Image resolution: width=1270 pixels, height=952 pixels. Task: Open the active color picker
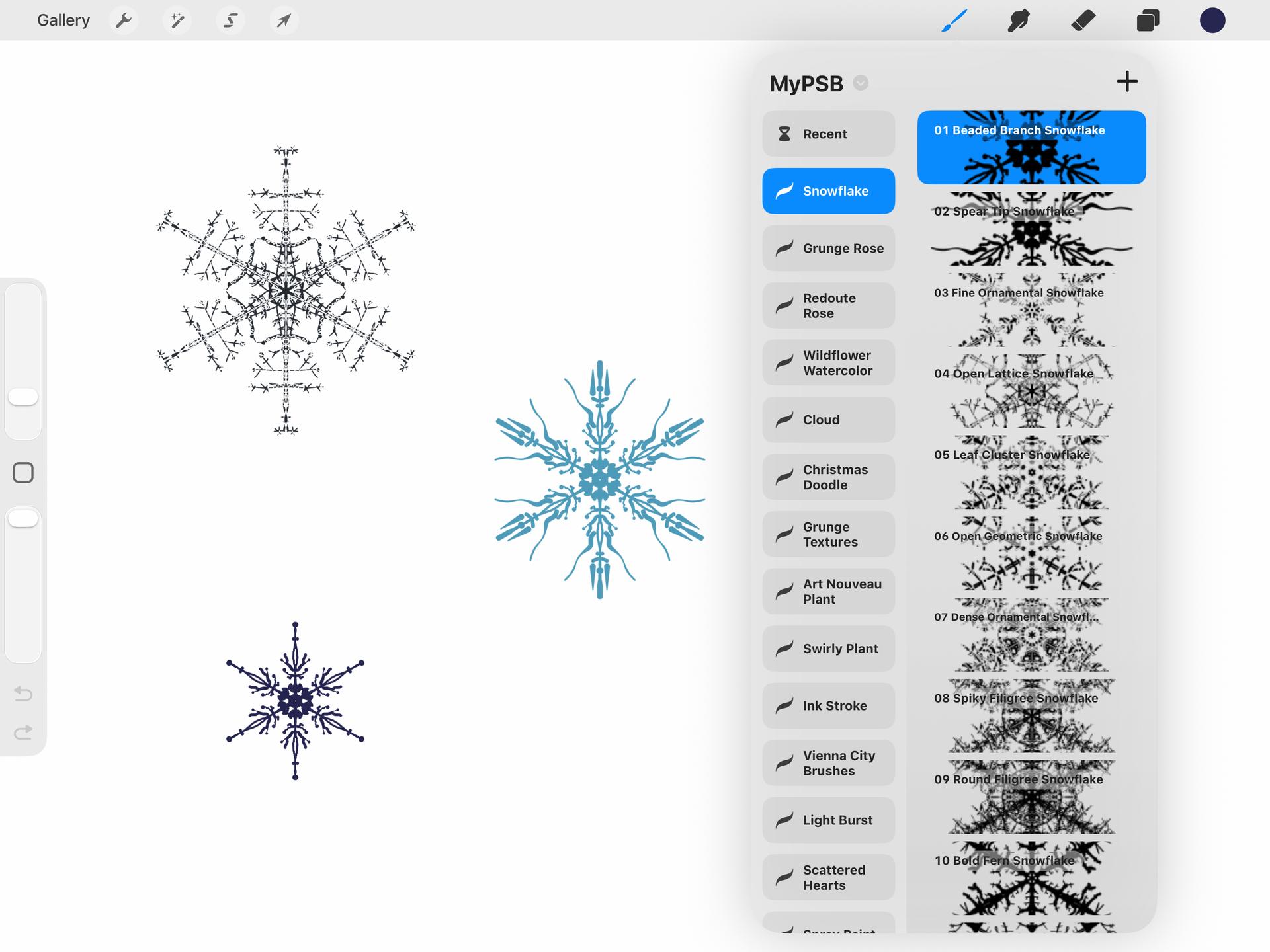click(x=1212, y=20)
